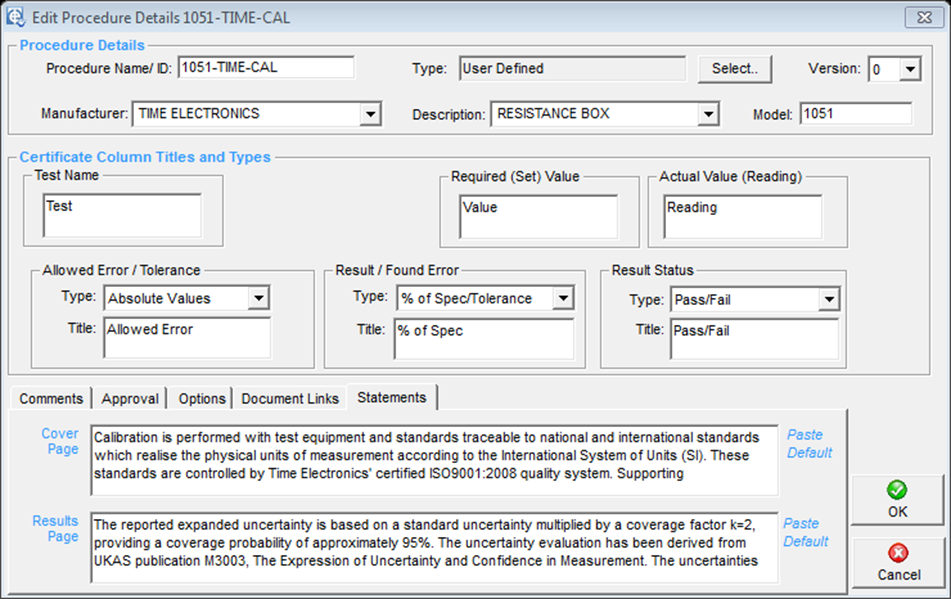Click the Cover Page statement text box
The height and width of the screenshot is (599, 951).
(x=433, y=460)
